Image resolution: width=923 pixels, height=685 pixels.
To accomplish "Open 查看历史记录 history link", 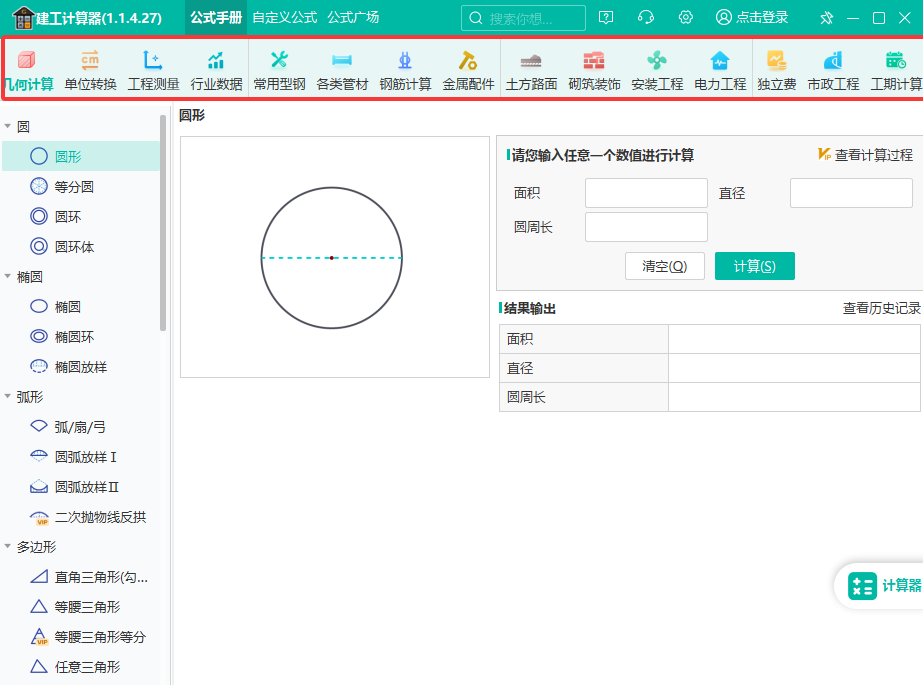I will 881,309.
